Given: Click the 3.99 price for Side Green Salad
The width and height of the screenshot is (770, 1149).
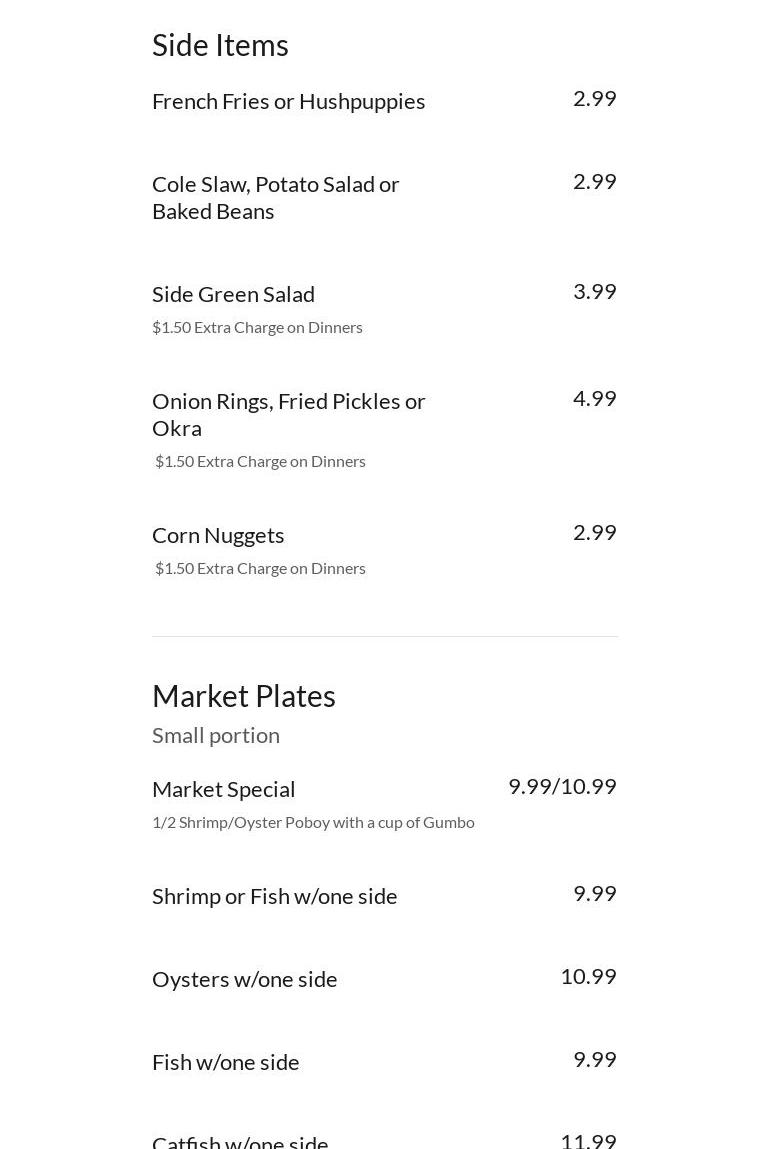Looking at the screenshot, I should coord(594,291).
